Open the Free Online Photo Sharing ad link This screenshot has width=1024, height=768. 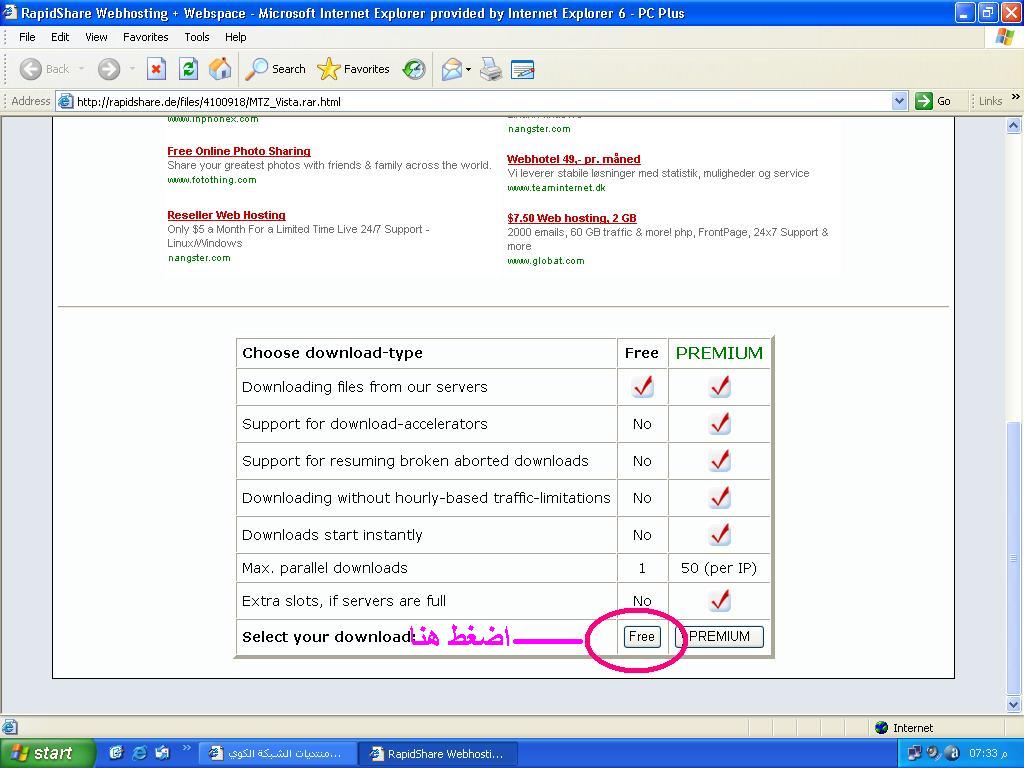pos(239,151)
